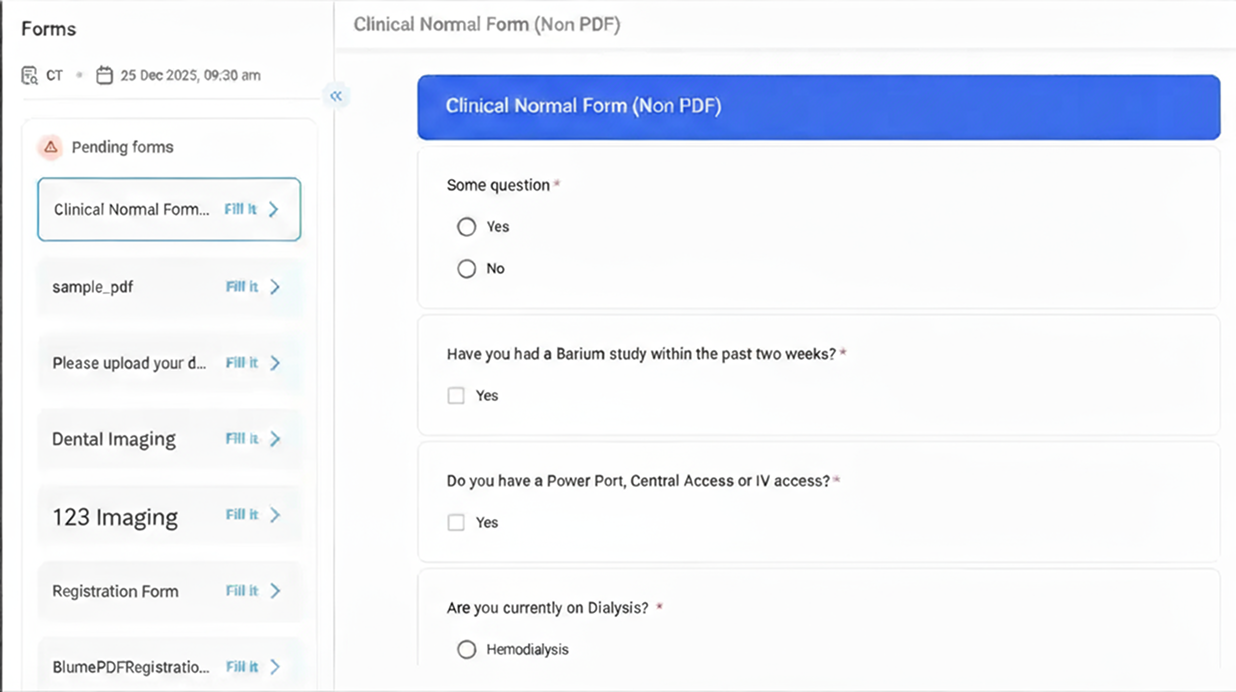Open chevron arrow for sample_pdf form
Image resolution: width=1236 pixels, height=692 pixels.
tap(275, 287)
